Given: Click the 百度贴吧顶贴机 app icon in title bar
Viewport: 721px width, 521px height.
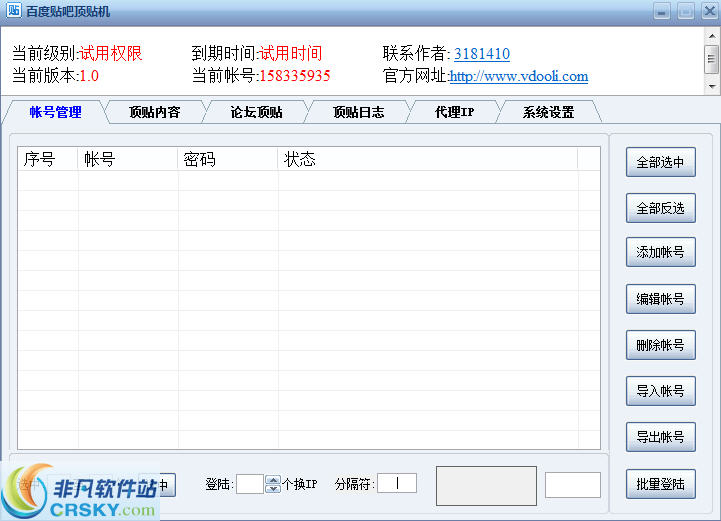Looking at the screenshot, I should click(x=13, y=10).
